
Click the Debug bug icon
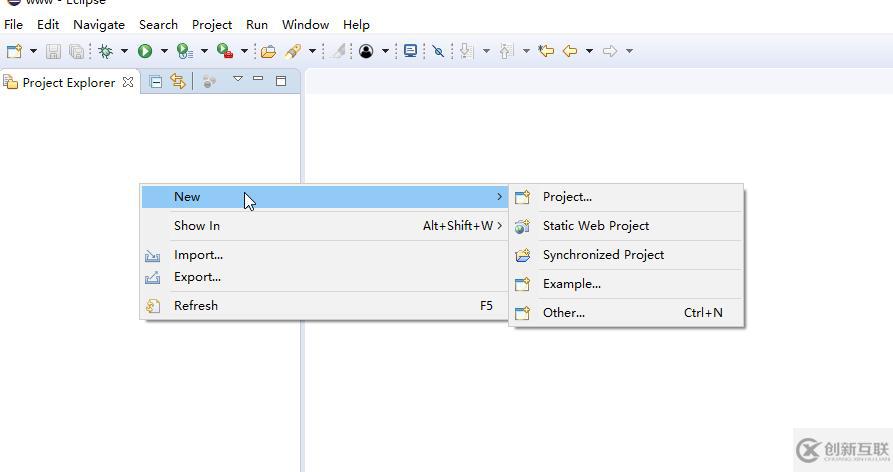click(x=105, y=51)
